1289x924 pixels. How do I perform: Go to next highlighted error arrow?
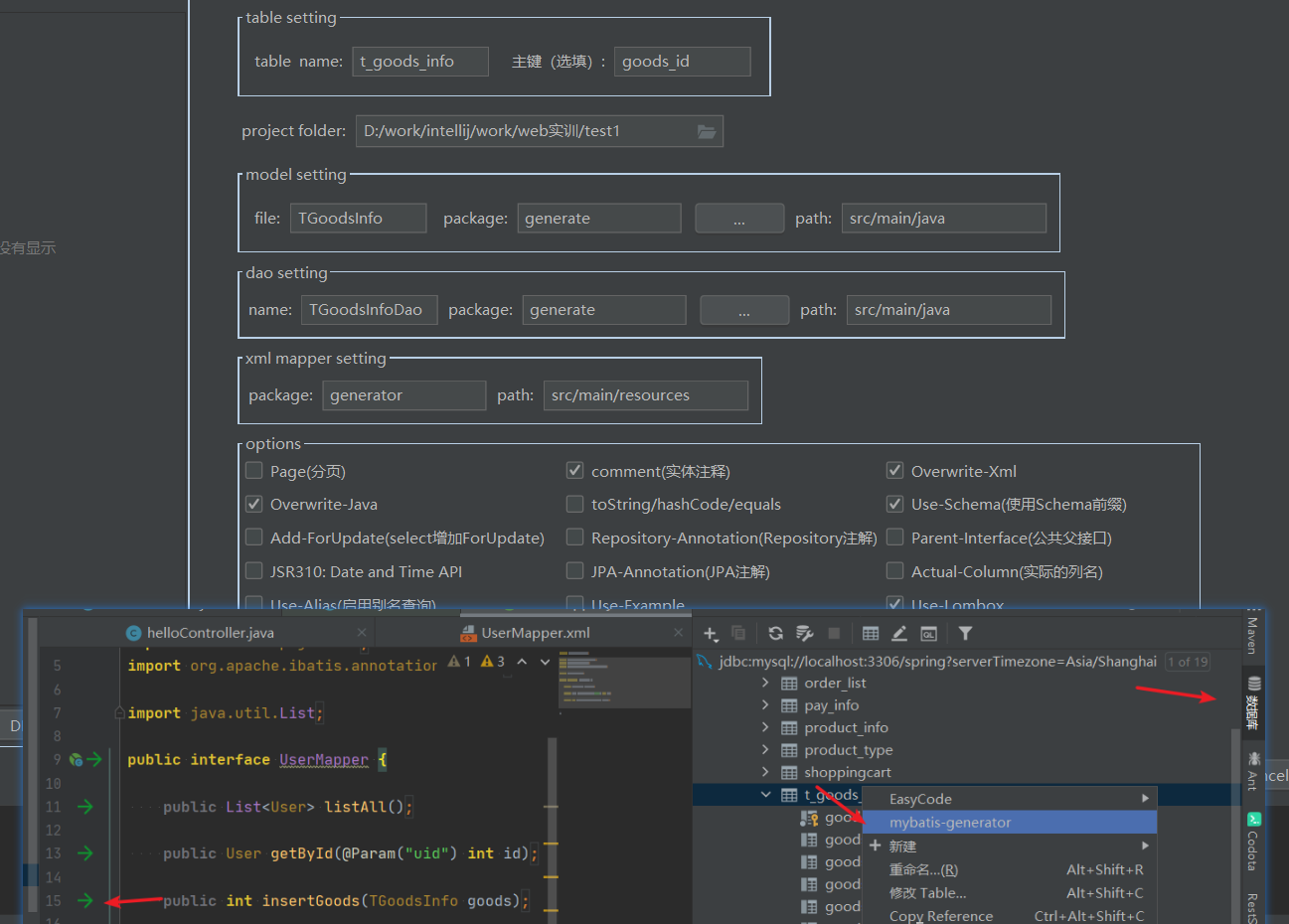[x=545, y=661]
